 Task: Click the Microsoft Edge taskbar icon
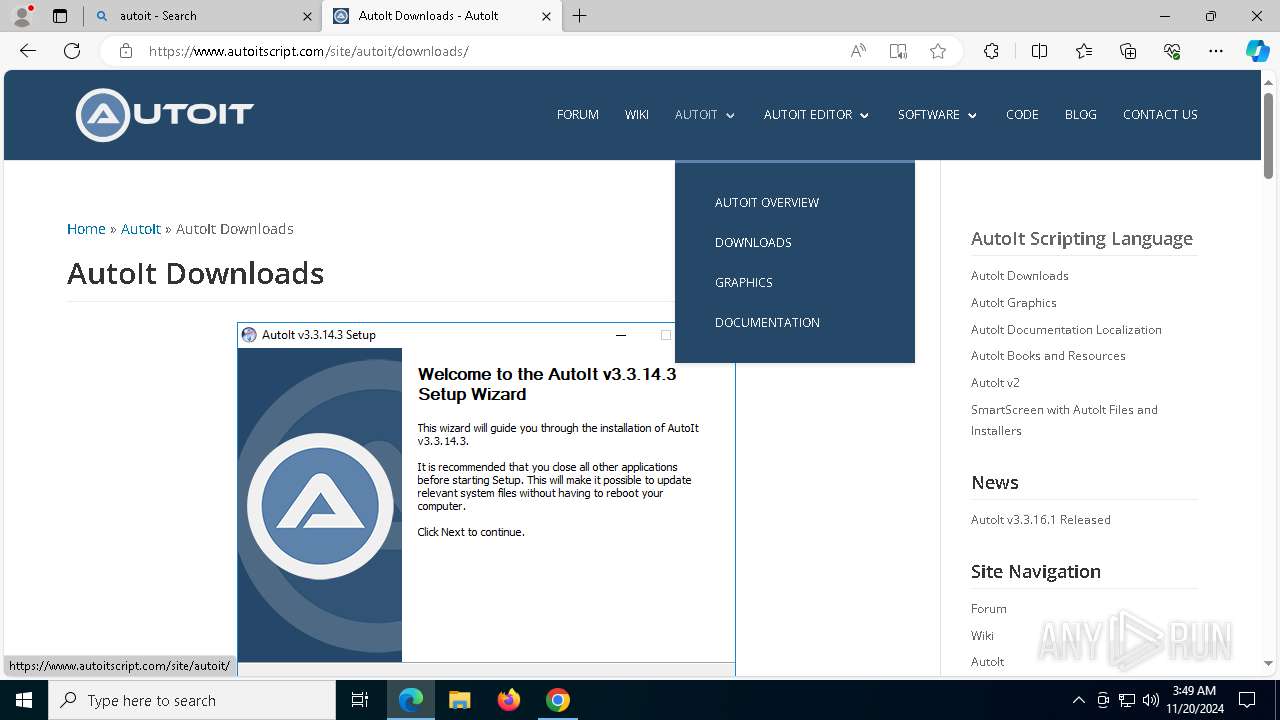tap(411, 700)
